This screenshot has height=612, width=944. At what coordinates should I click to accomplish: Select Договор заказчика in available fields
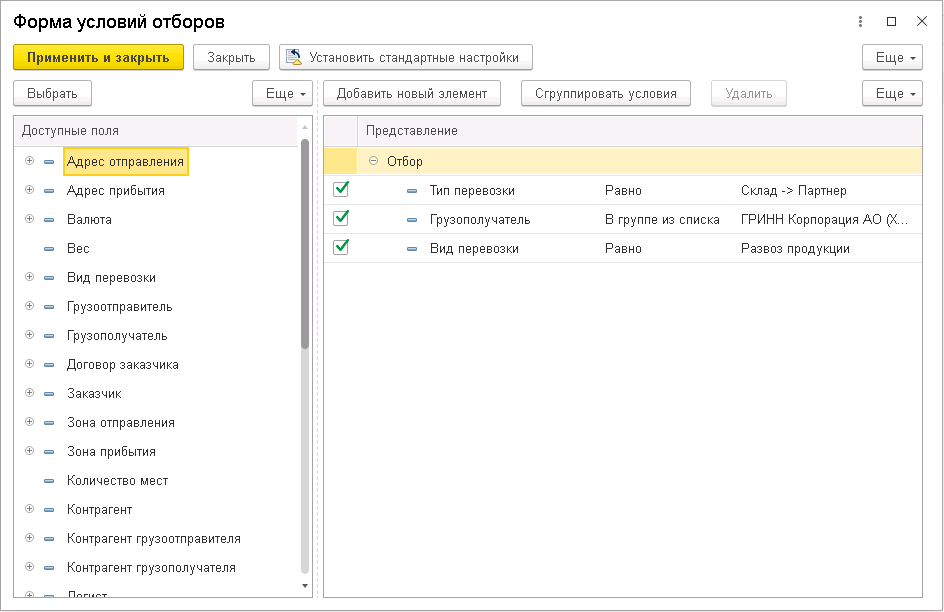[122, 365]
